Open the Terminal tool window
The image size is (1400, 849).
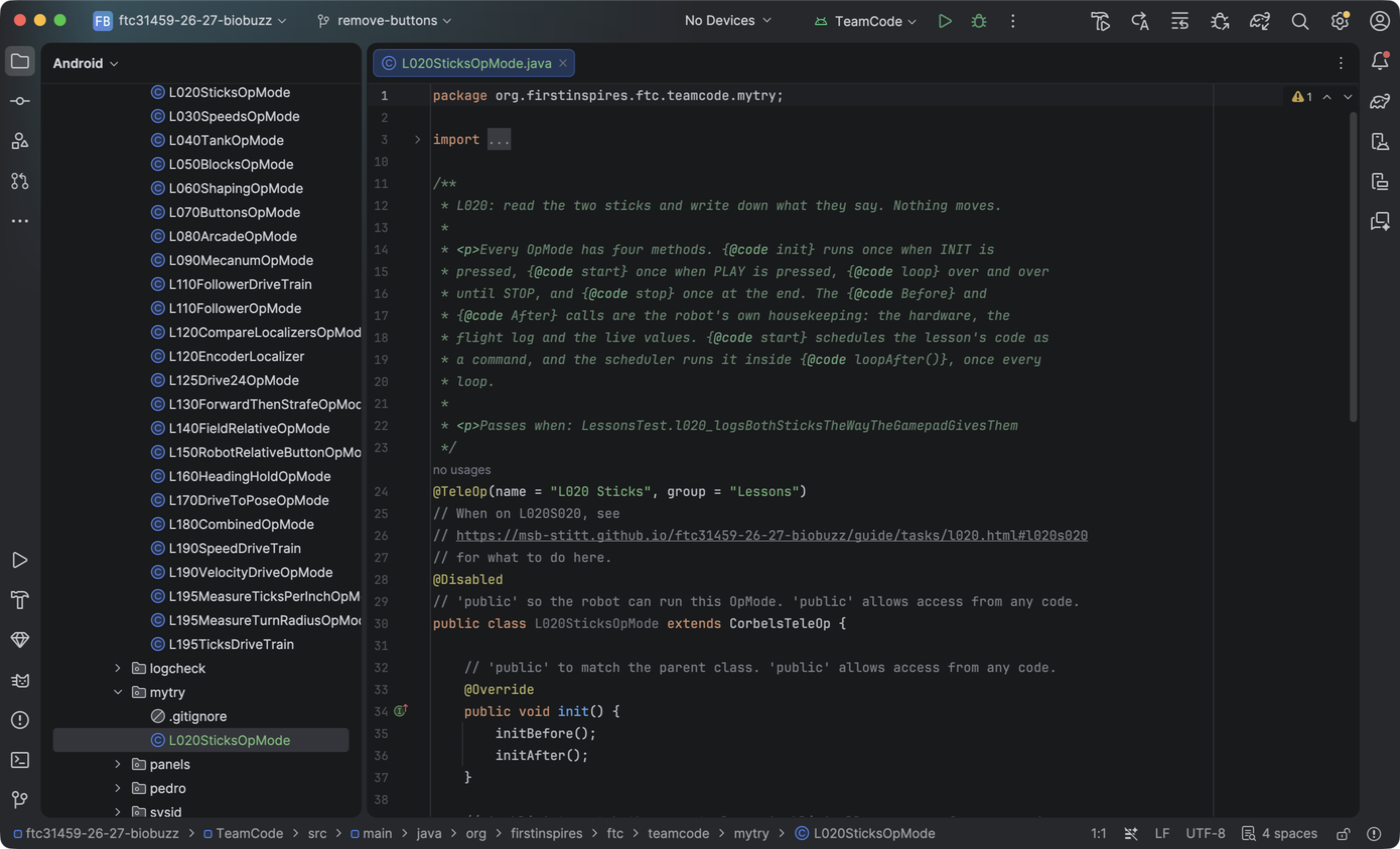[x=20, y=760]
